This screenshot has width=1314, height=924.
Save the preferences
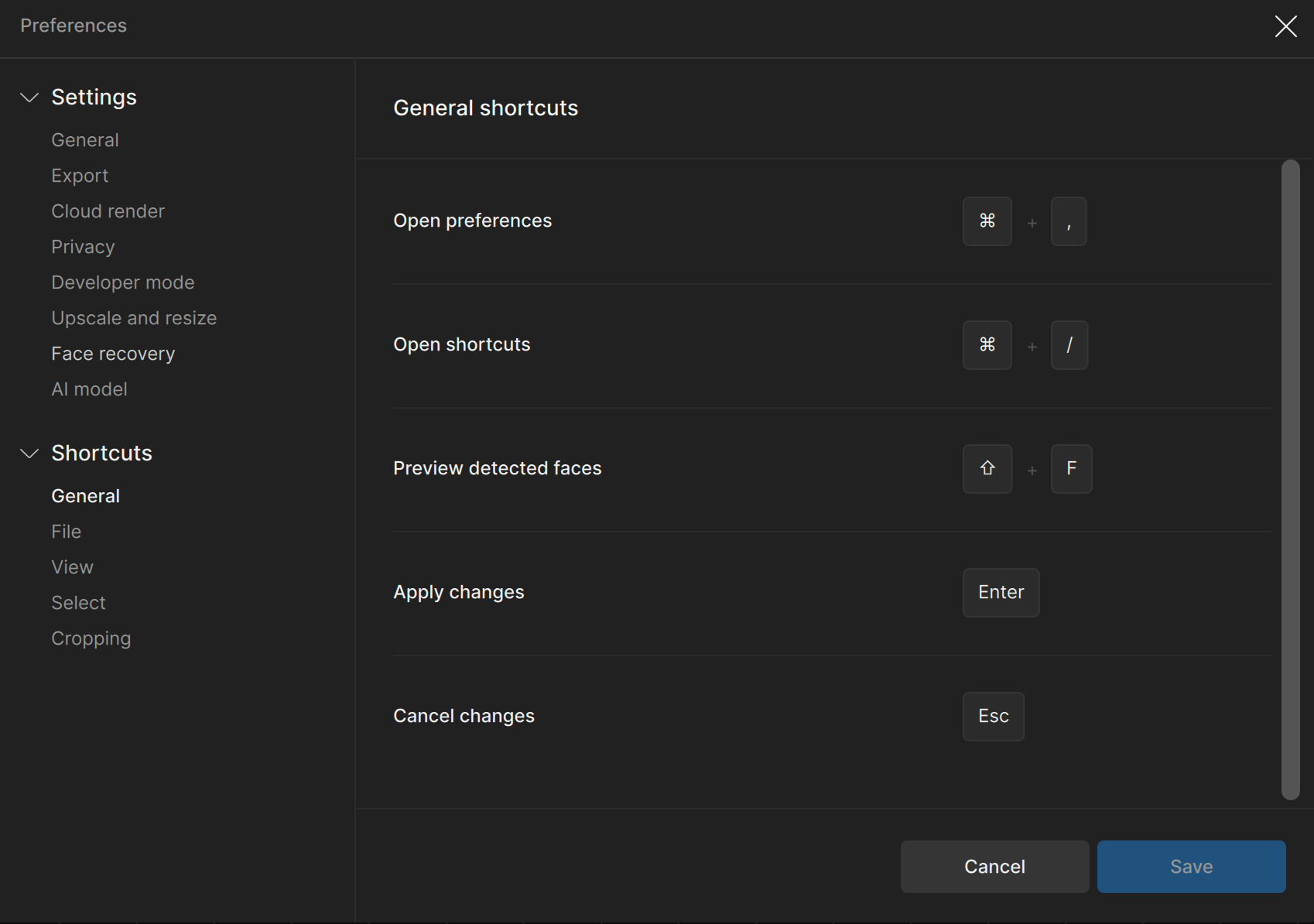coord(1191,867)
